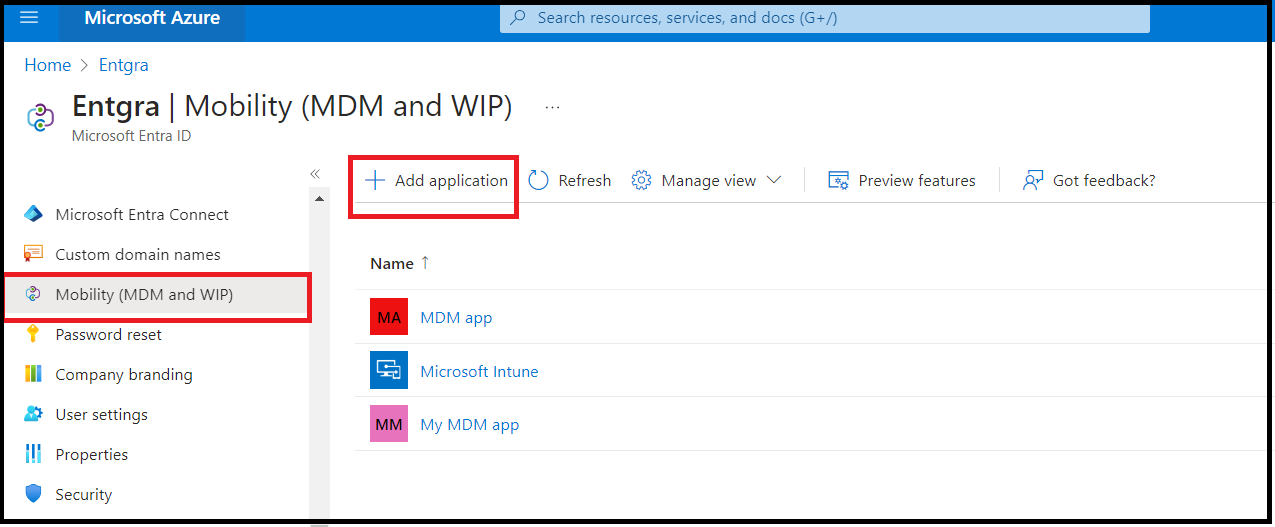Expand Manage view chevron arrow
The width and height of the screenshot is (1275, 527).
(x=774, y=180)
